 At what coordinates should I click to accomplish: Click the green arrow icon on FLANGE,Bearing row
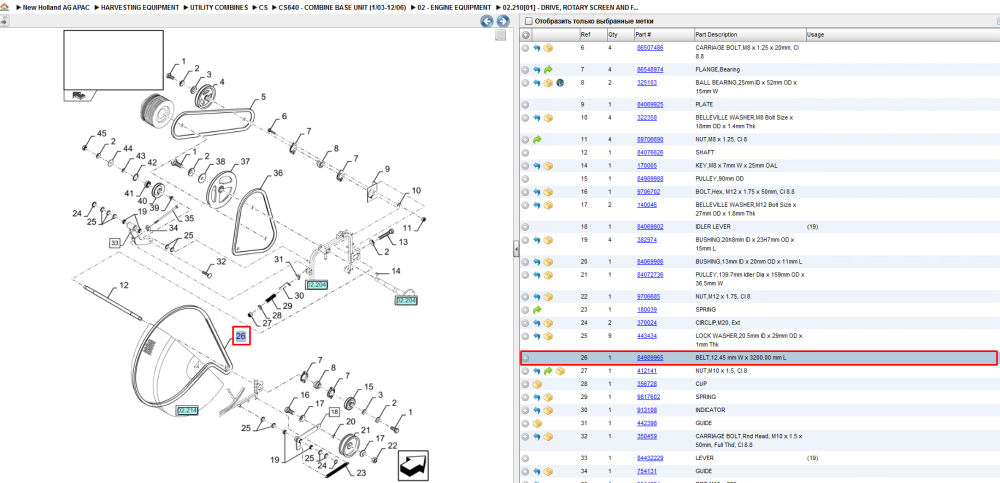[x=548, y=70]
